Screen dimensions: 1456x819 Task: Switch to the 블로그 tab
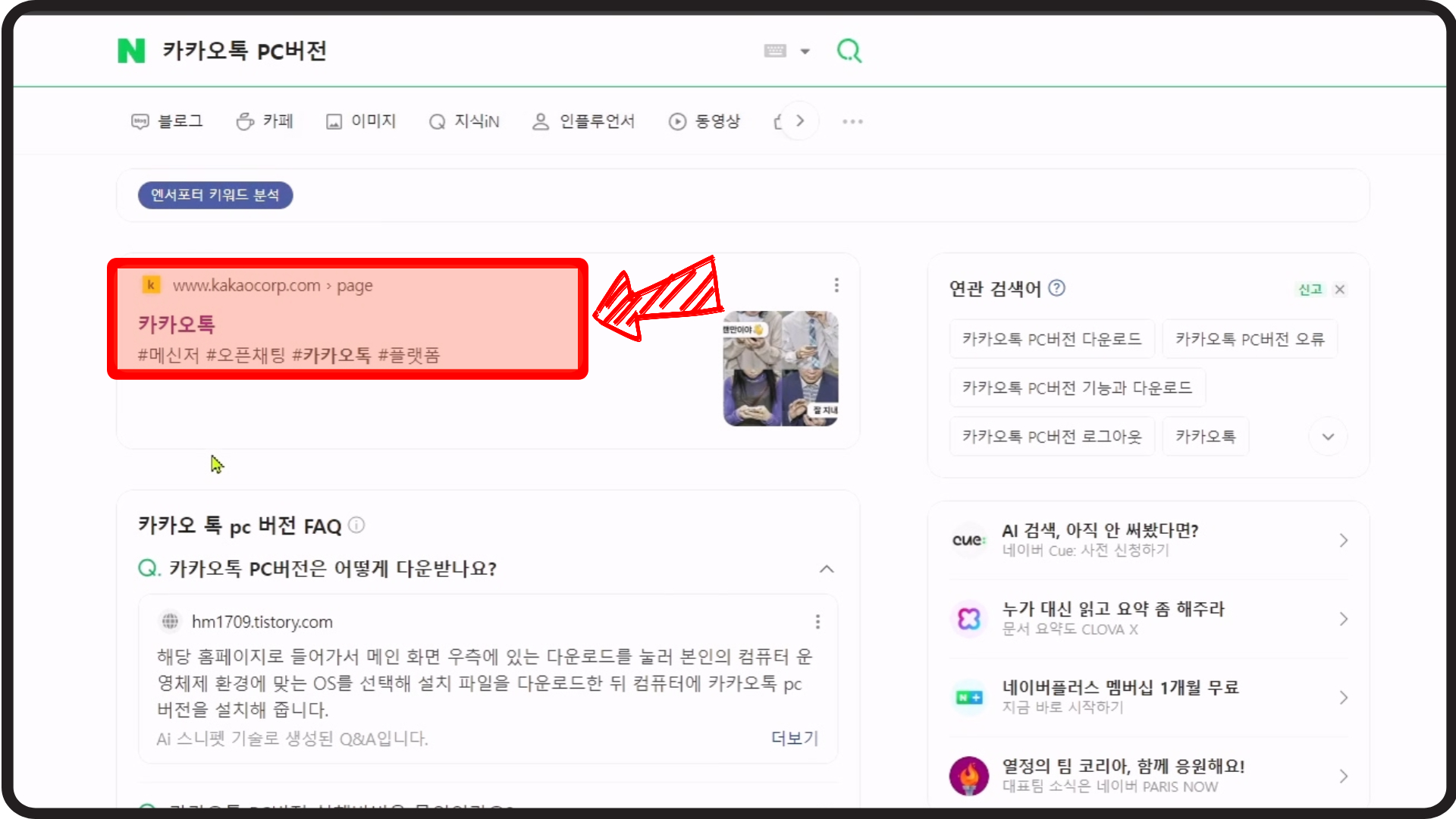tap(168, 121)
